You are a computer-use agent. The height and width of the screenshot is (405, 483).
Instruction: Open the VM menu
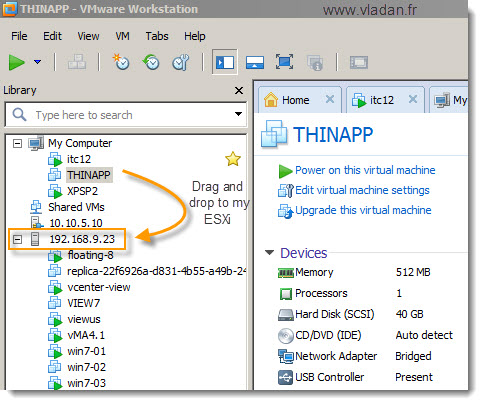click(x=122, y=36)
